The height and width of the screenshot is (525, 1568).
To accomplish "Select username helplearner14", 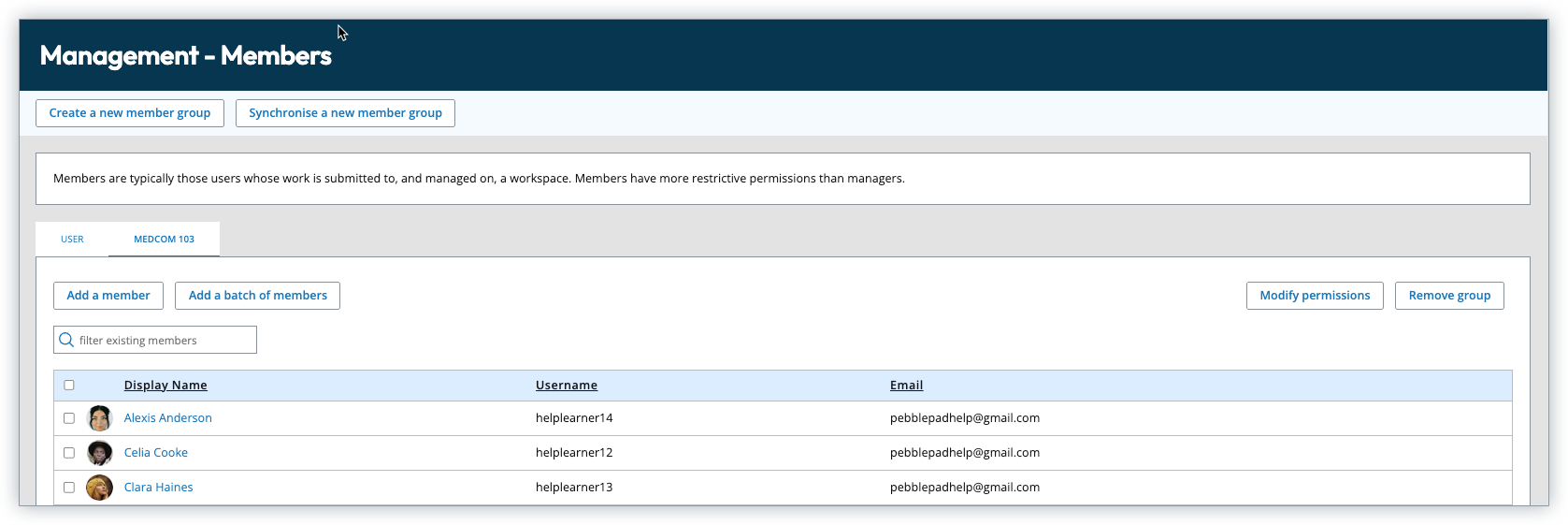I will (x=574, y=418).
